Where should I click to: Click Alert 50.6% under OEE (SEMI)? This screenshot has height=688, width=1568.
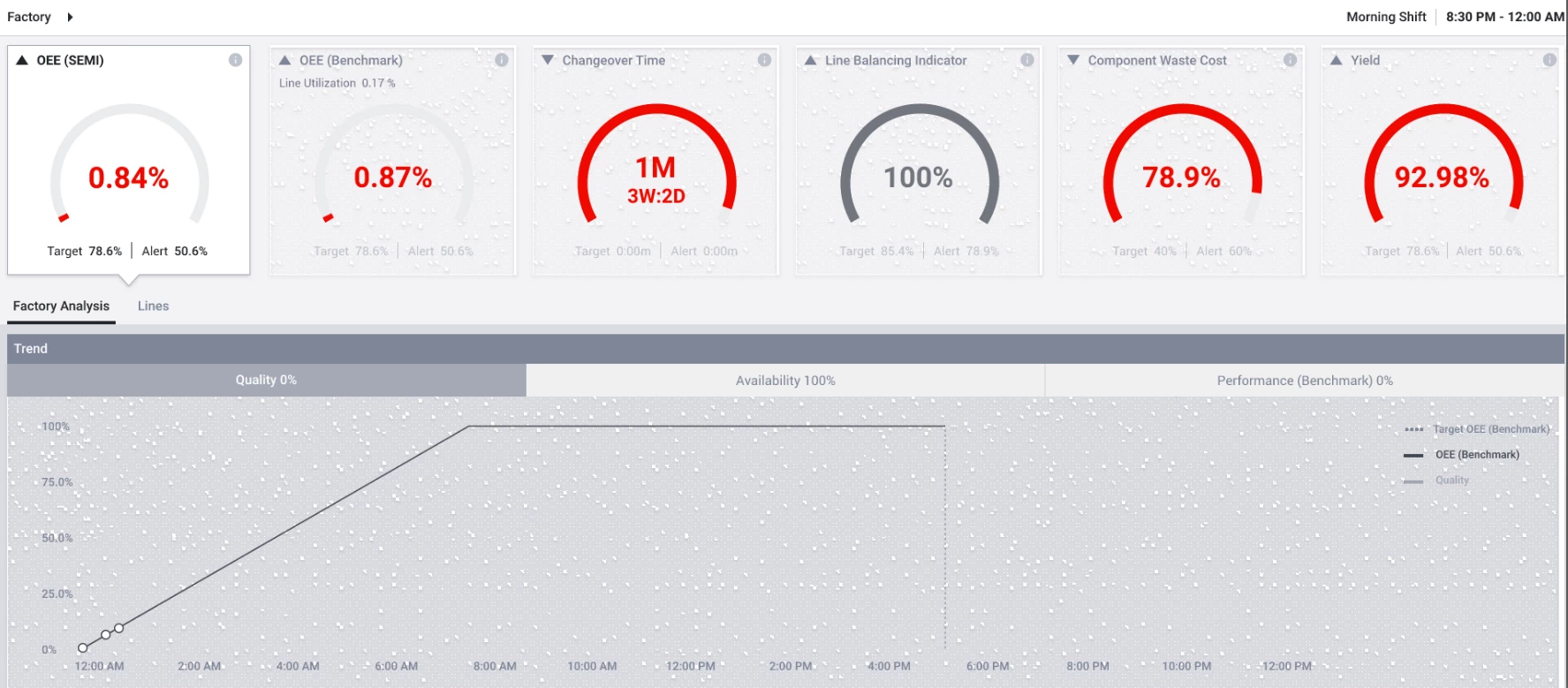(175, 251)
